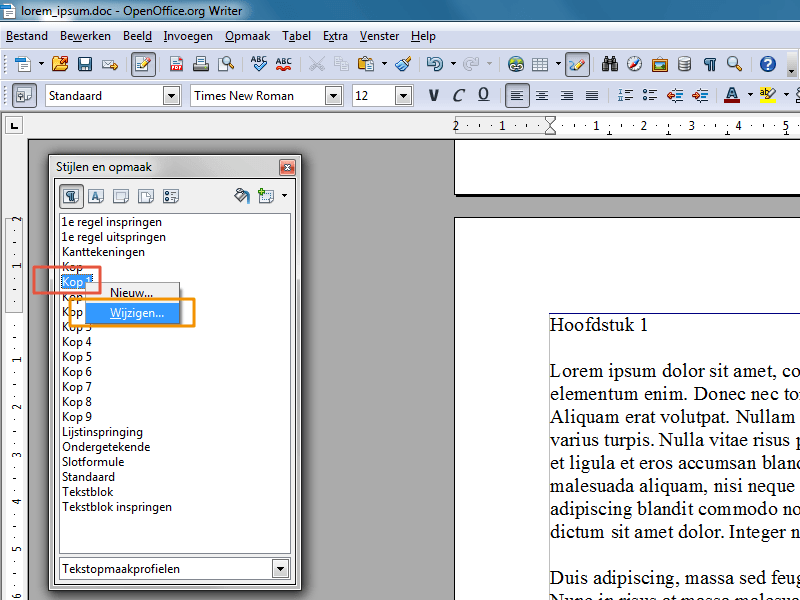
Task: Open the Bestand menu
Action: 27,36
